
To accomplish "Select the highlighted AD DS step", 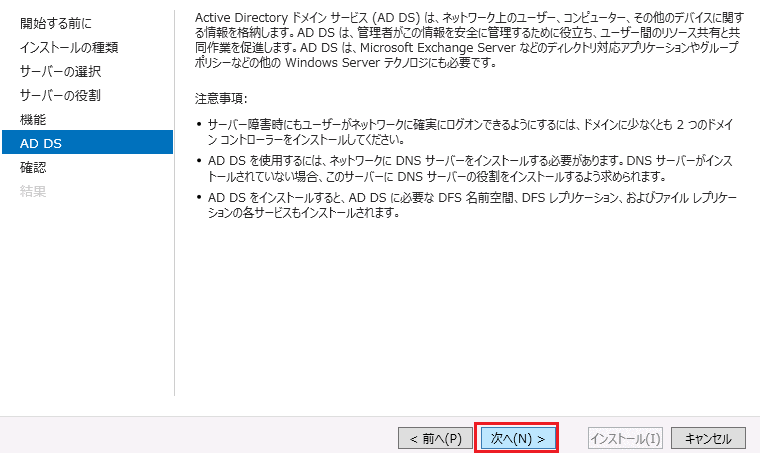I will (x=87, y=142).
